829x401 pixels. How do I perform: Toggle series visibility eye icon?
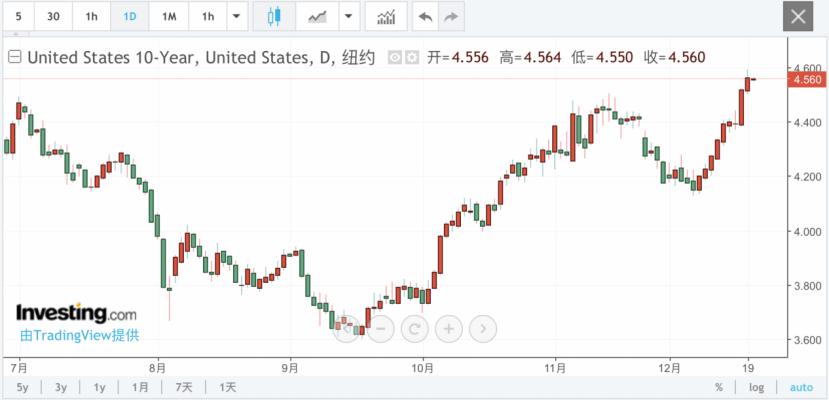[395, 57]
